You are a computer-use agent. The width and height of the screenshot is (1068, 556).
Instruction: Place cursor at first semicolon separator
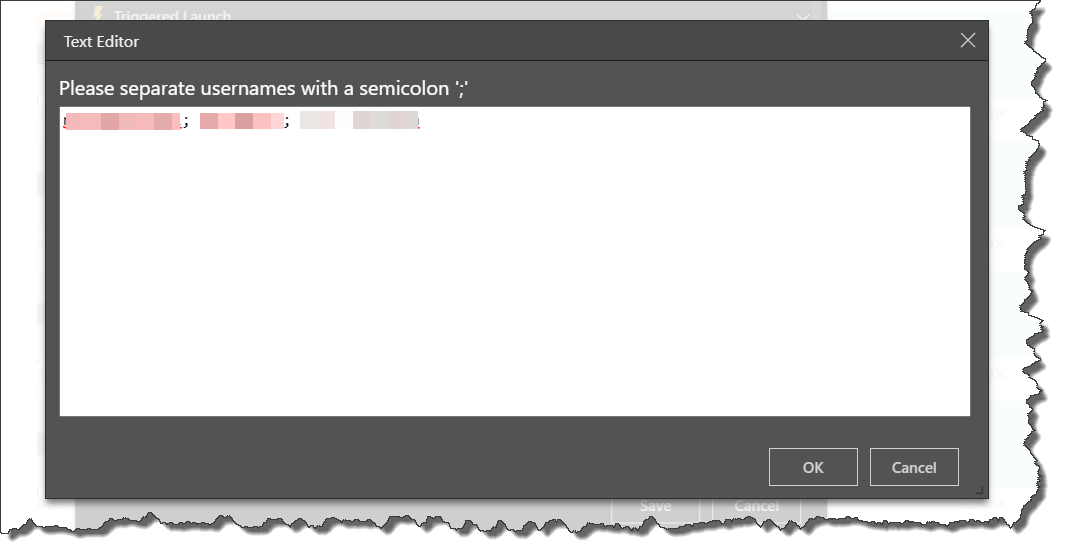(186, 122)
